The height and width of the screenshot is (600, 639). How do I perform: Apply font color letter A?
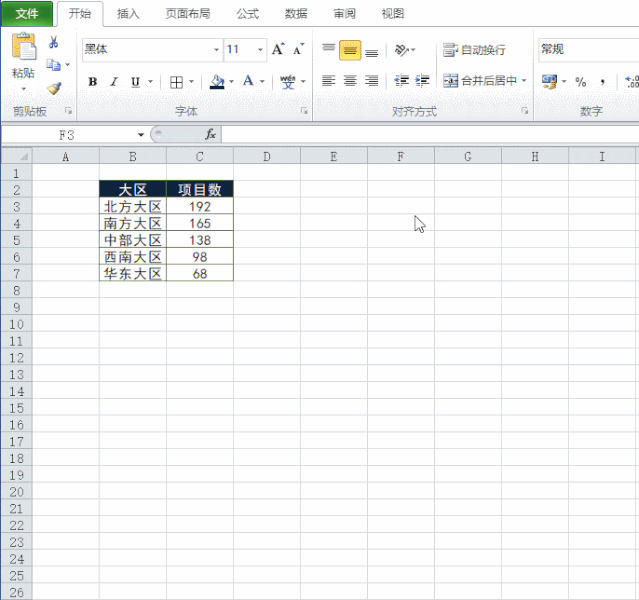coord(248,81)
